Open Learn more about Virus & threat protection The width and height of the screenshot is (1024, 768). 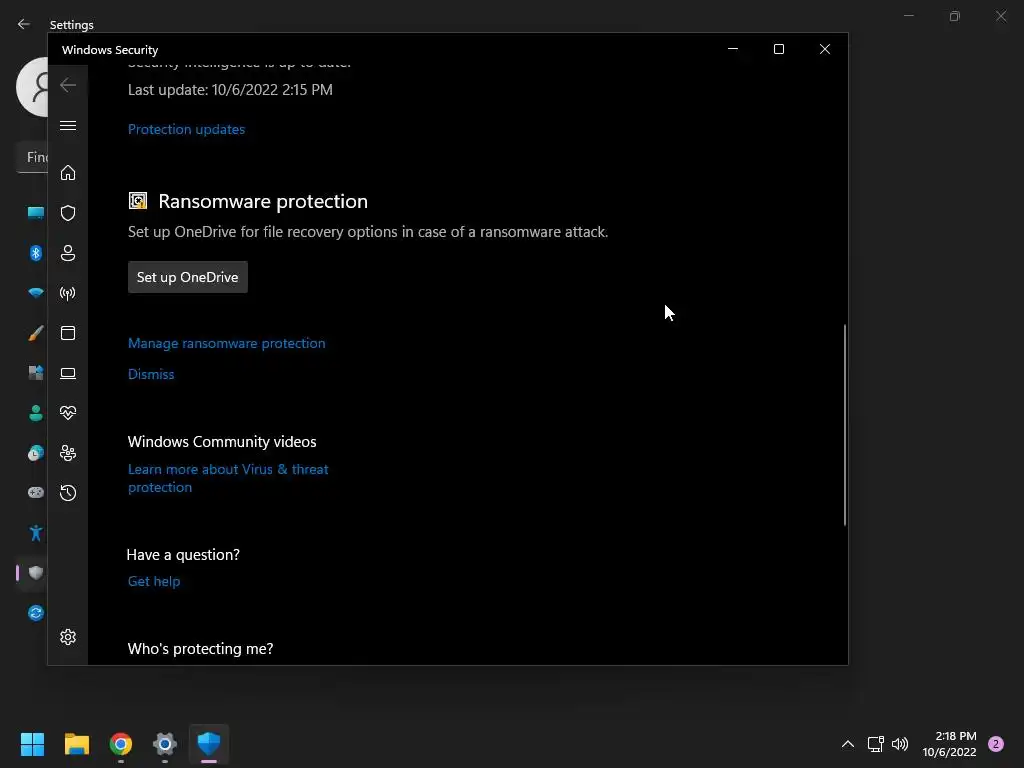(x=228, y=478)
